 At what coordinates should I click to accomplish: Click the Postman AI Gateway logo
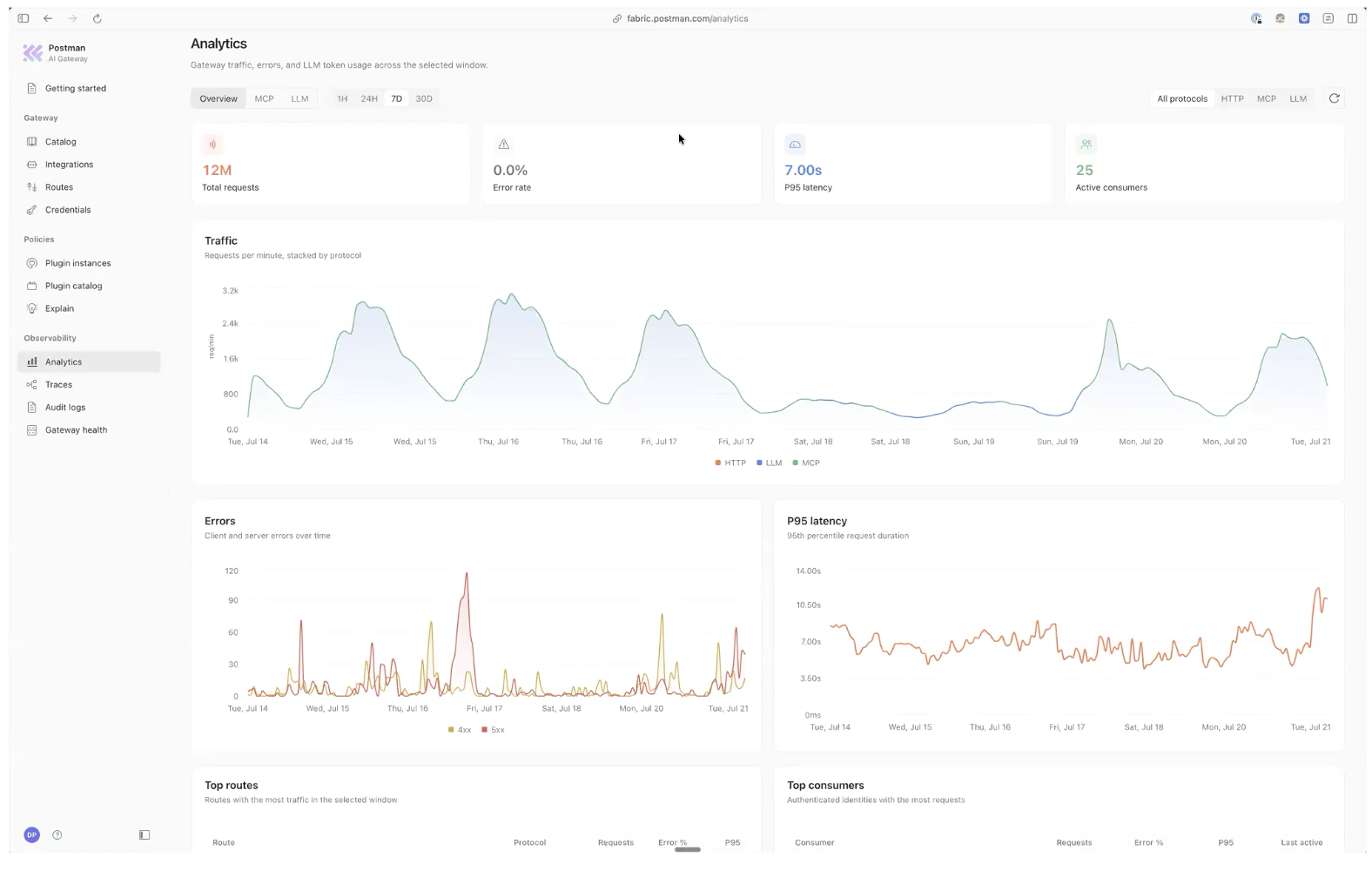point(33,53)
